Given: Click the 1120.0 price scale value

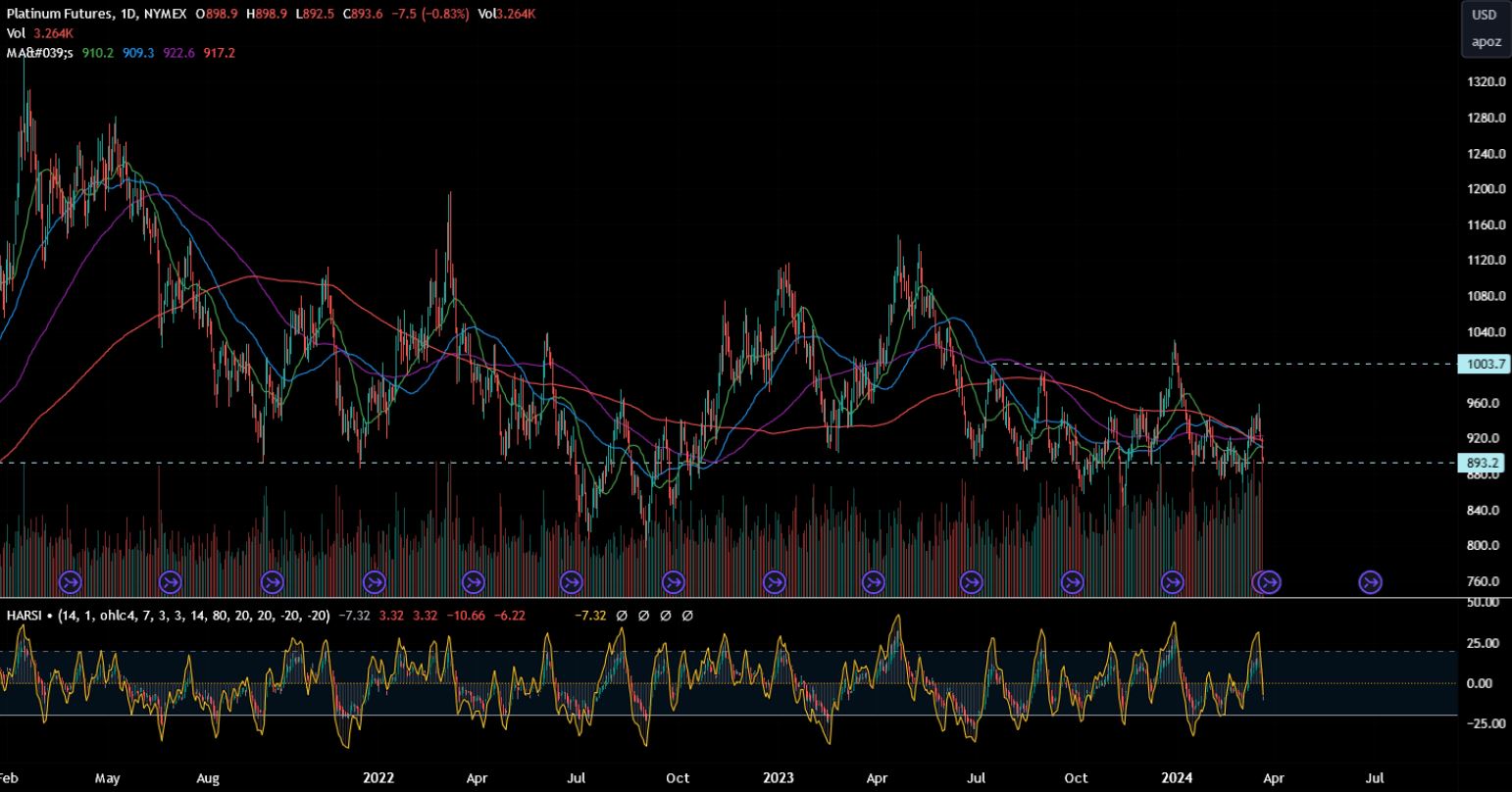Looking at the screenshot, I should click(x=1487, y=261).
